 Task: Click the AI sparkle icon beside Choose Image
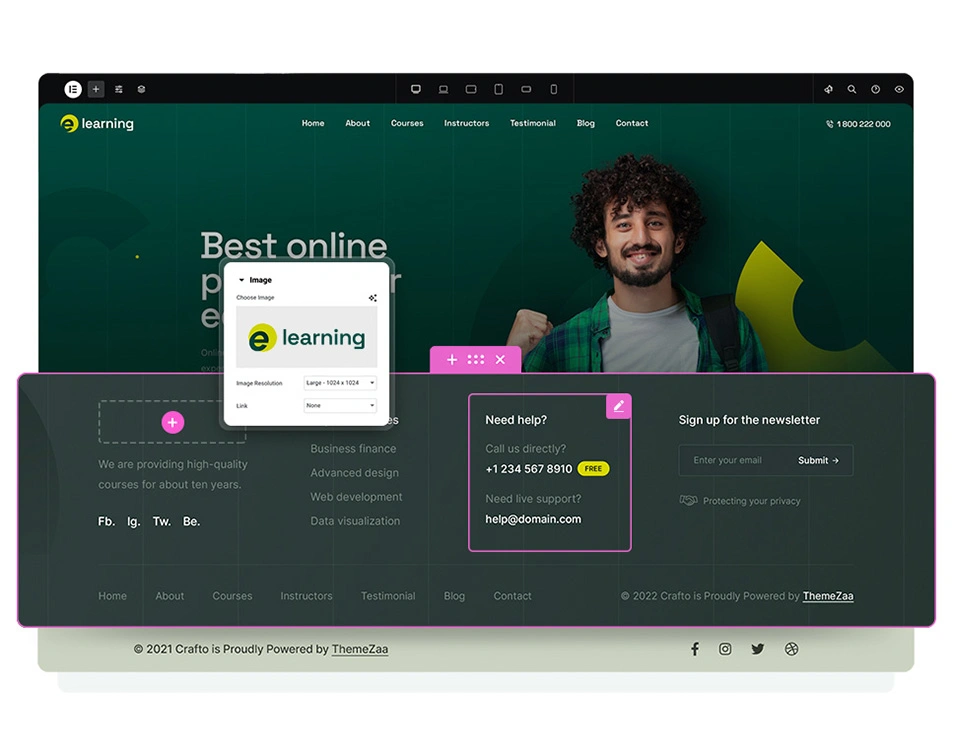coord(372,298)
